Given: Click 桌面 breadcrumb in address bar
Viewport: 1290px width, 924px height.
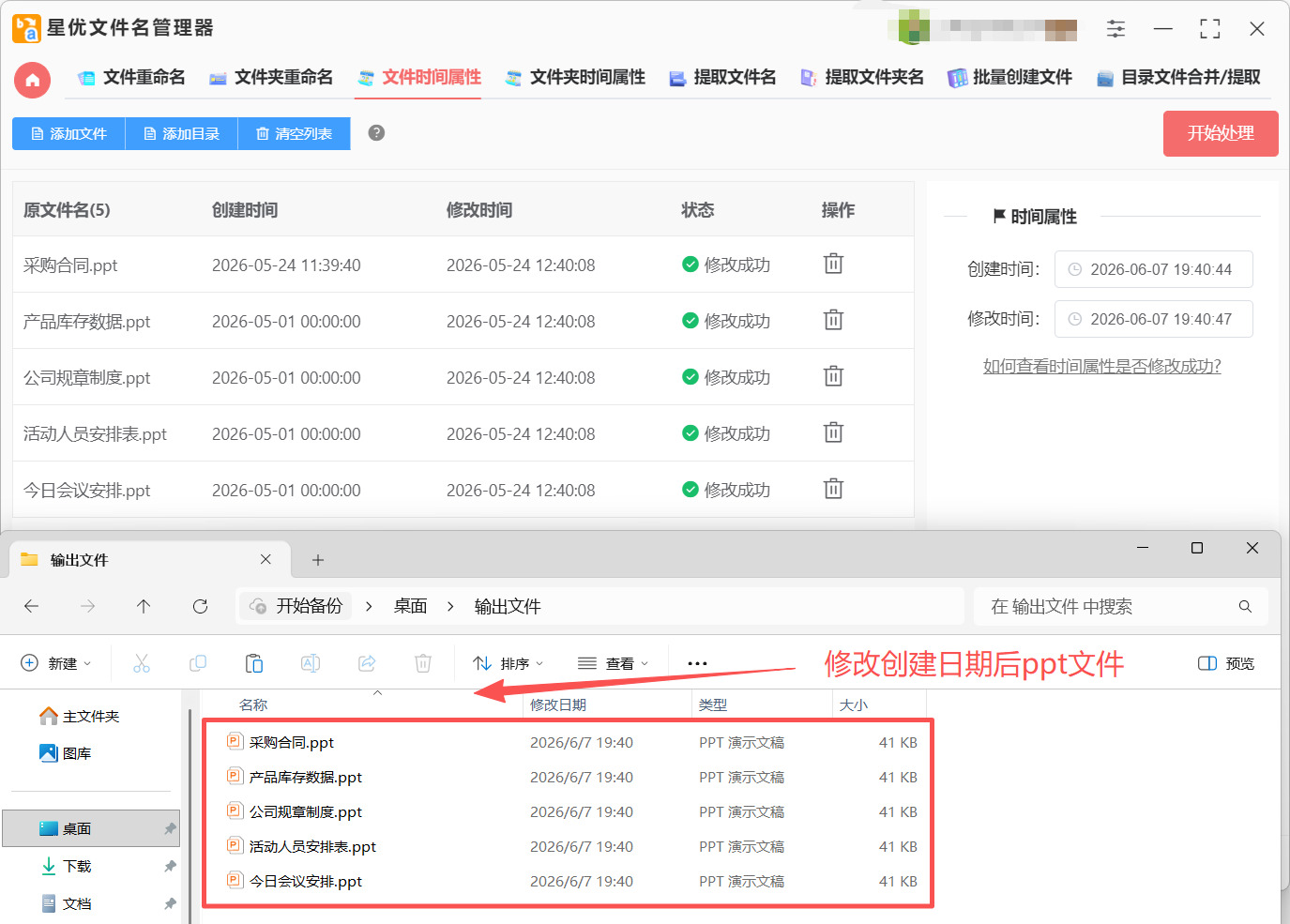Looking at the screenshot, I should (411, 606).
